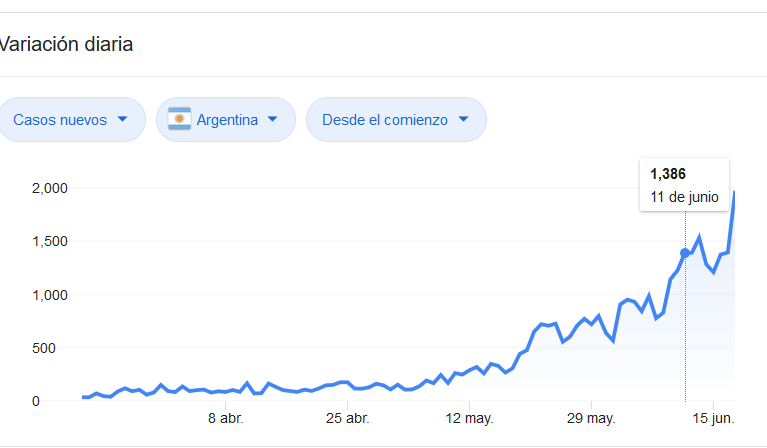Image resolution: width=767 pixels, height=448 pixels.
Task: Click the 15 jun. axis label
Action: click(x=715, y=418)
